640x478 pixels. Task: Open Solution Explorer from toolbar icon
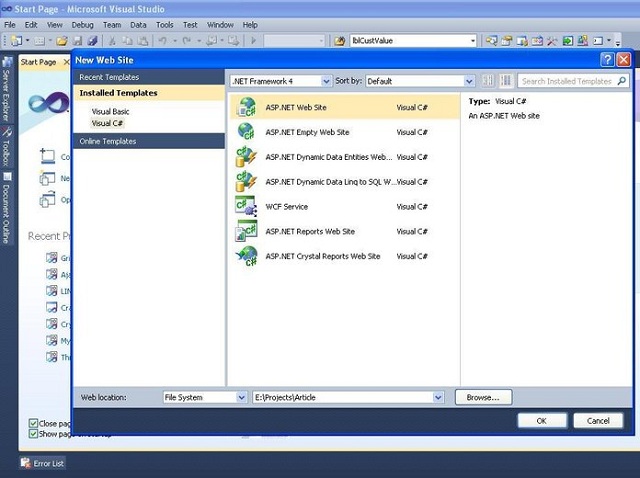[491, 40]
